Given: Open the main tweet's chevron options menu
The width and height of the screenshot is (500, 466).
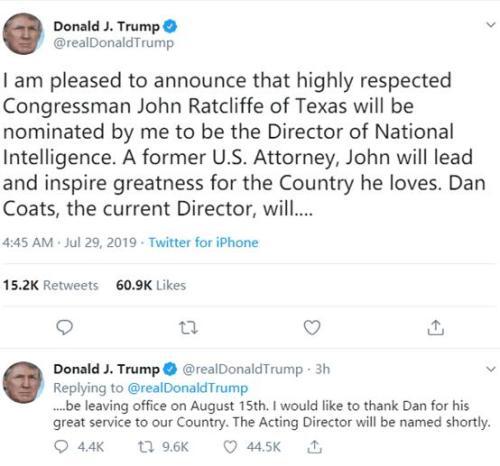Looking at the screenshot, I should point(491,25).
